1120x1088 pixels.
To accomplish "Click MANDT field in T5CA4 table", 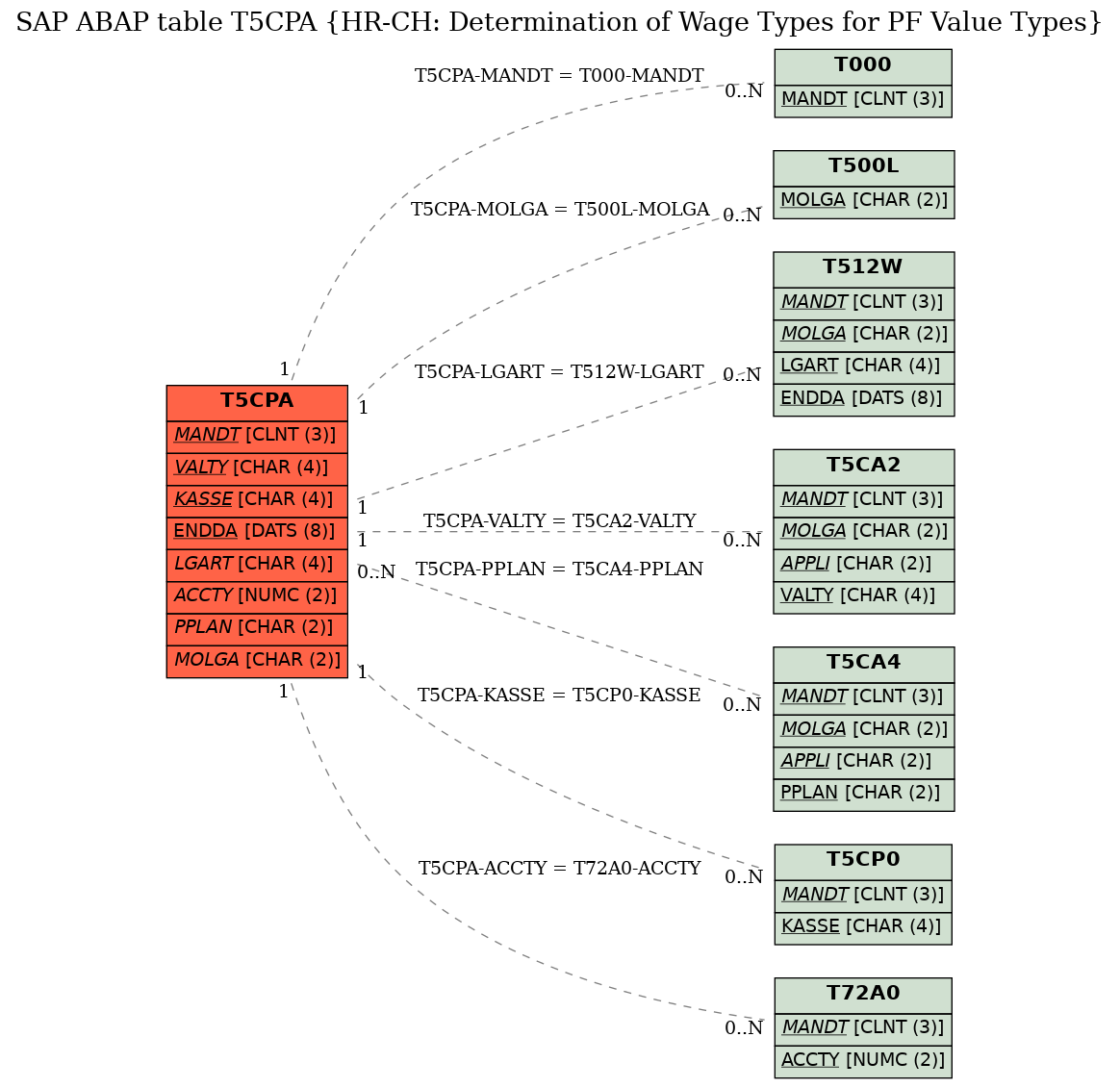I will [x=863, y=698].
